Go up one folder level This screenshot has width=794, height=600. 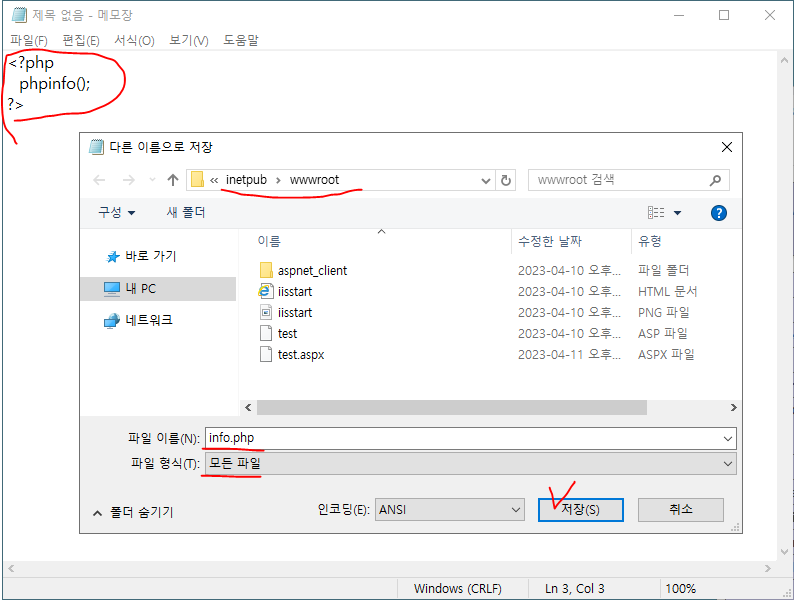pyautogui.click(x=173, y=180)
